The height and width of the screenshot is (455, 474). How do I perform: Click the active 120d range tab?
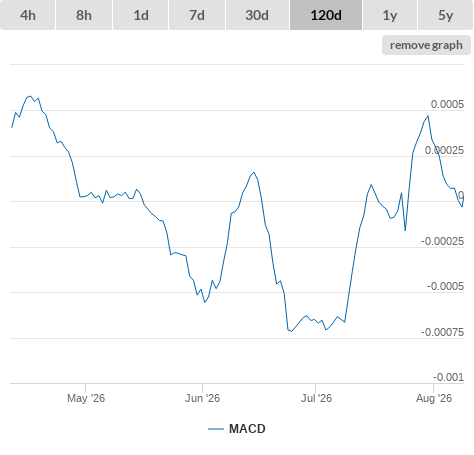pos(326,15)
